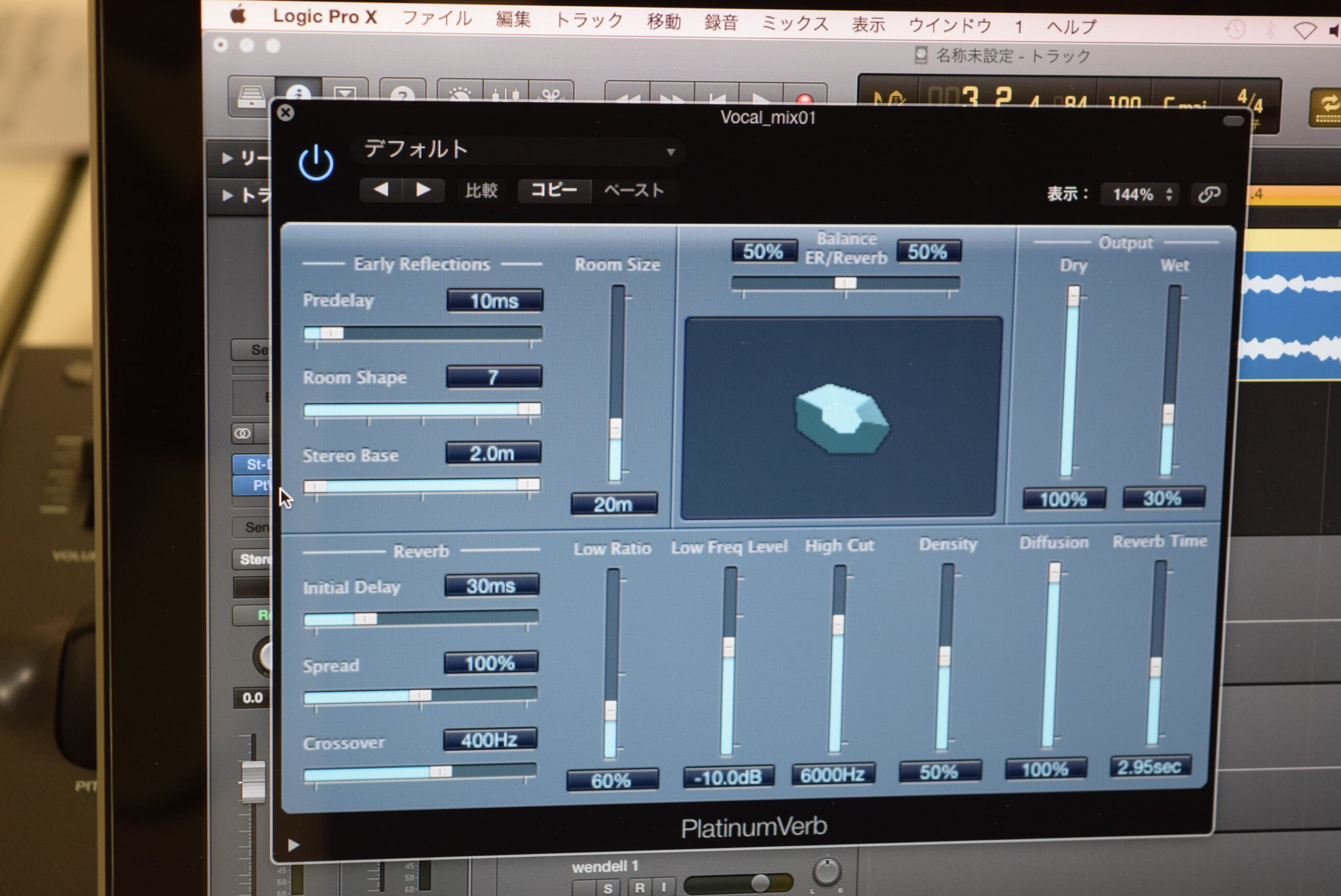Open the トラック menu
This screenshot has height=896, width=1341.
tap(589, 20)
